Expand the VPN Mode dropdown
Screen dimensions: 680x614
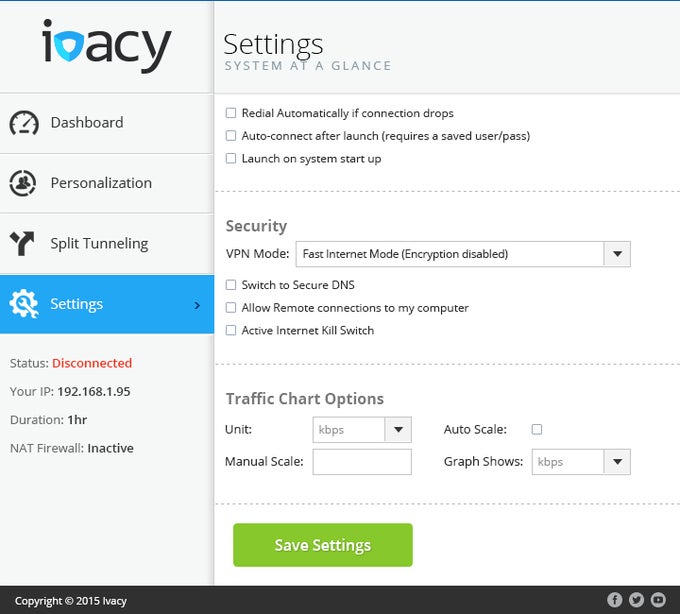pyautogui.click(x=617, y=254)
